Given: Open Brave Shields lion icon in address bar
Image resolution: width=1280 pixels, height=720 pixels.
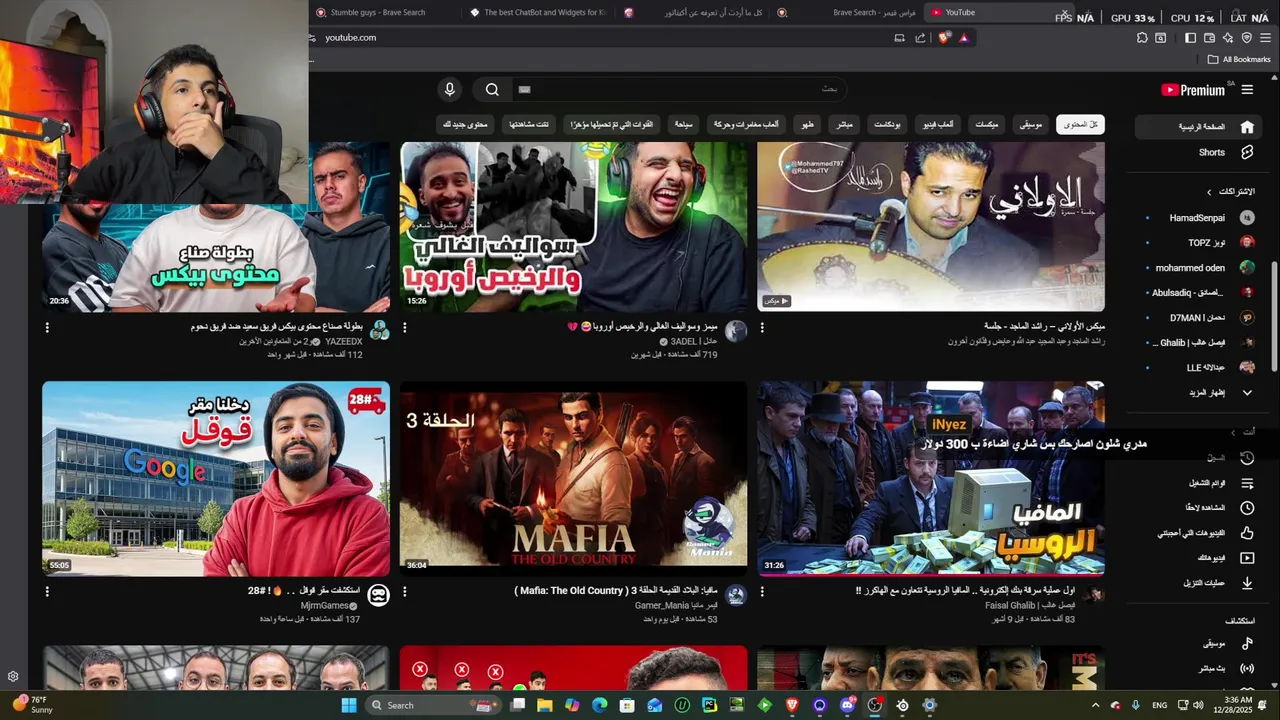Looking at the screenshot, I should (x=944, y=38).
